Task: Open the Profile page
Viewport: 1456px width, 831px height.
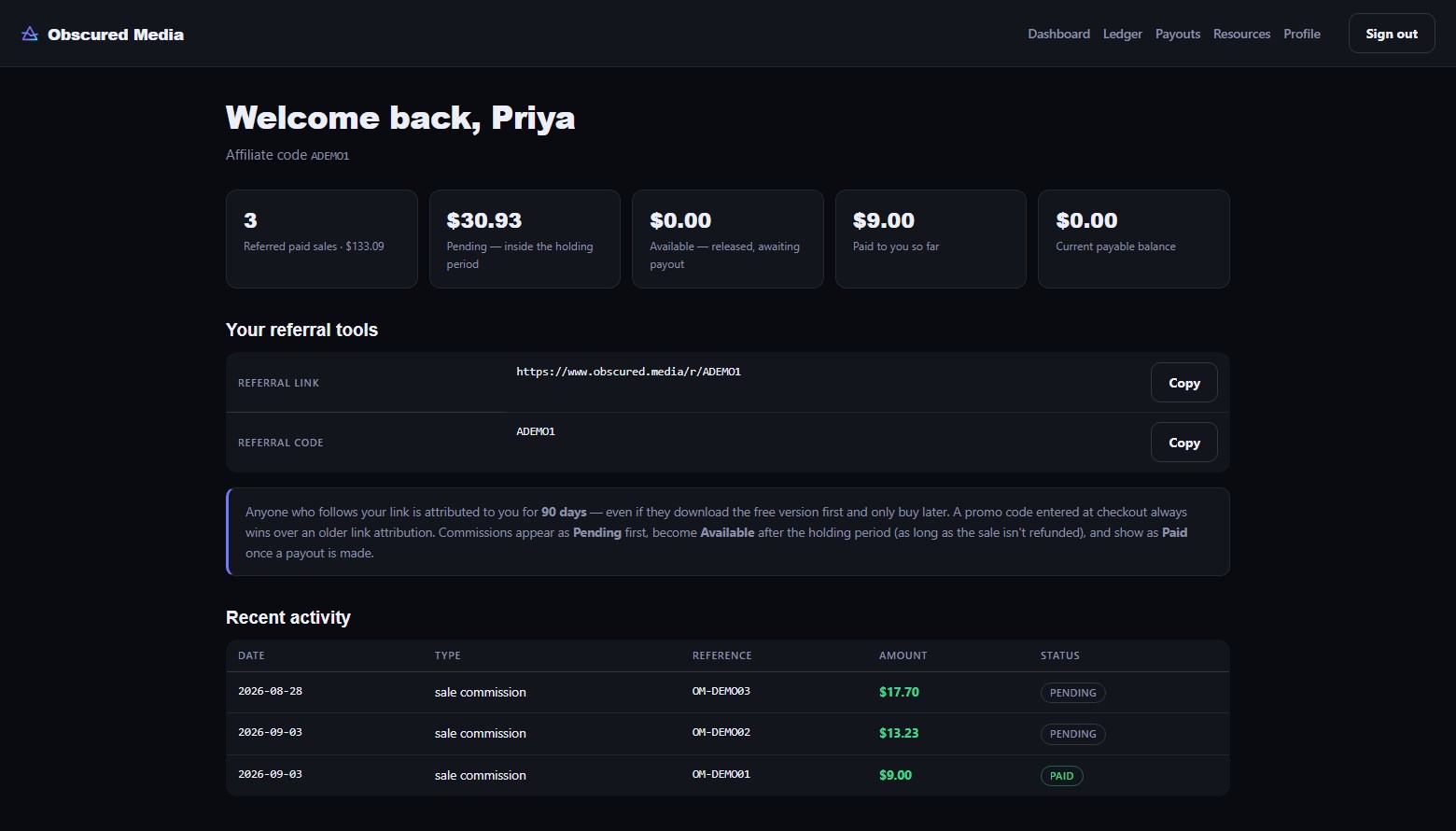Action: tap(1301, 34)
